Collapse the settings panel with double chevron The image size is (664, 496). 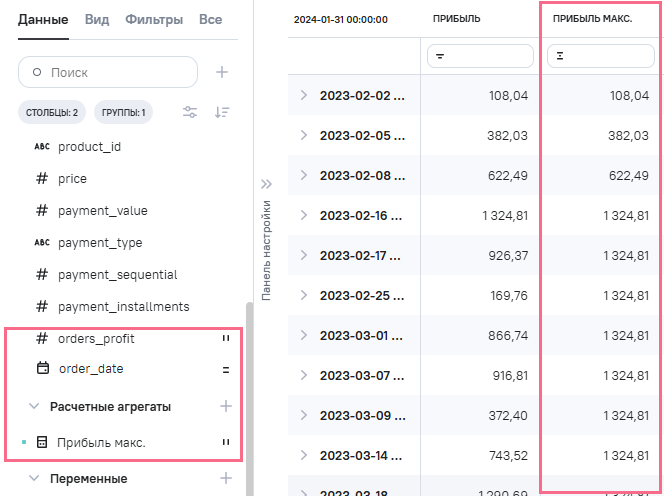click(266, 184)
